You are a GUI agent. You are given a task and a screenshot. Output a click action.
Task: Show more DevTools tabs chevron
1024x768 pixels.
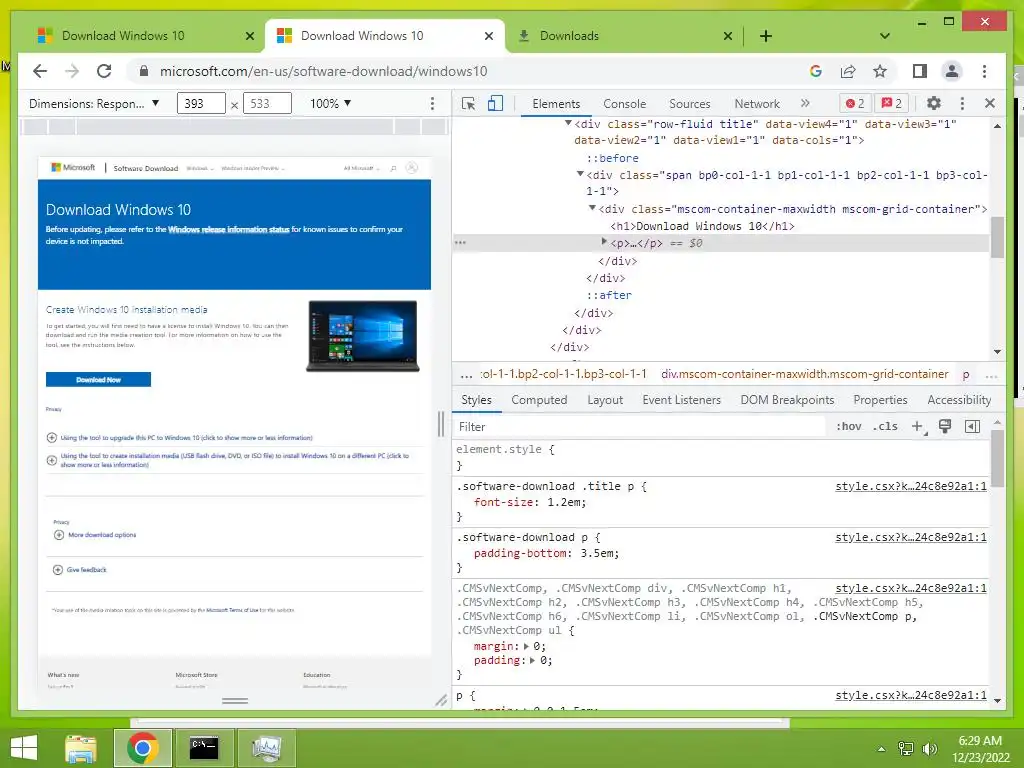click(805, 103)
